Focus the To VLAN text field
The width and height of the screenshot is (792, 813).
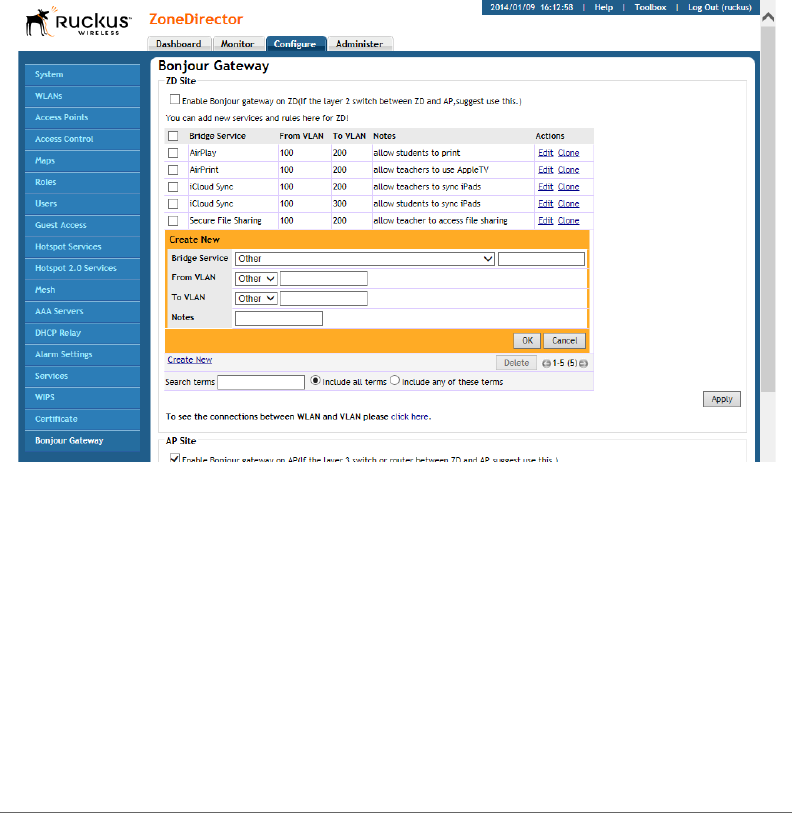tap(324, 299)
